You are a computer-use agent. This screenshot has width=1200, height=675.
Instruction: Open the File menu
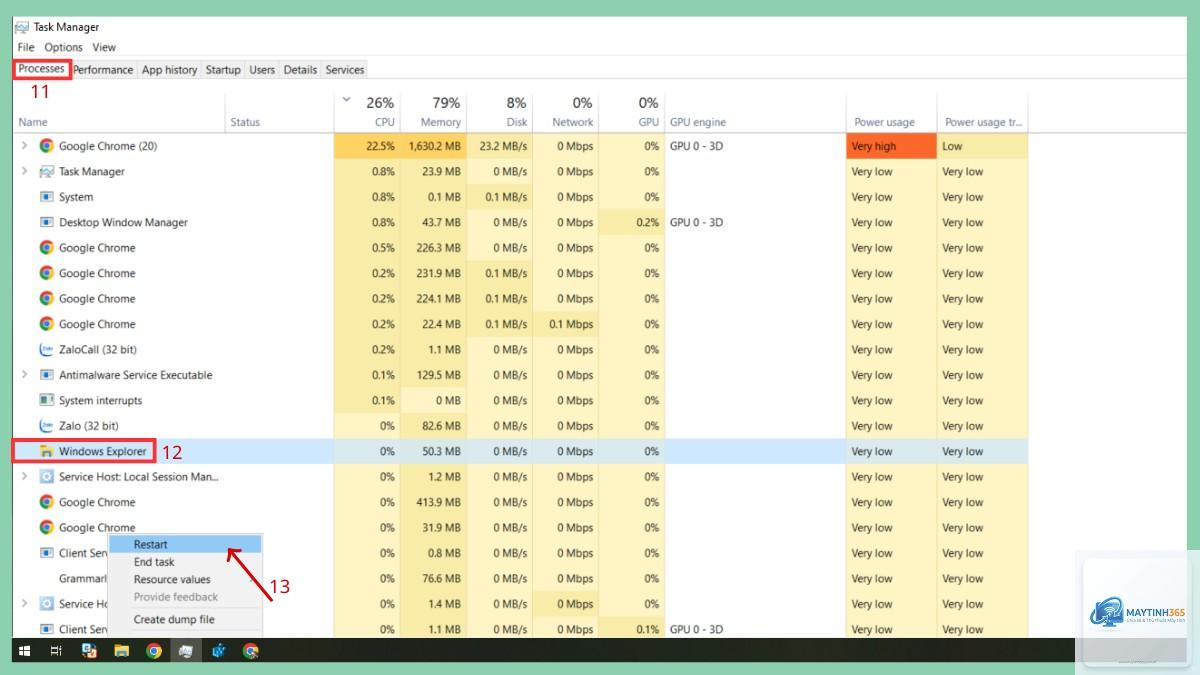pyautogui.click(x=26, y=47)
